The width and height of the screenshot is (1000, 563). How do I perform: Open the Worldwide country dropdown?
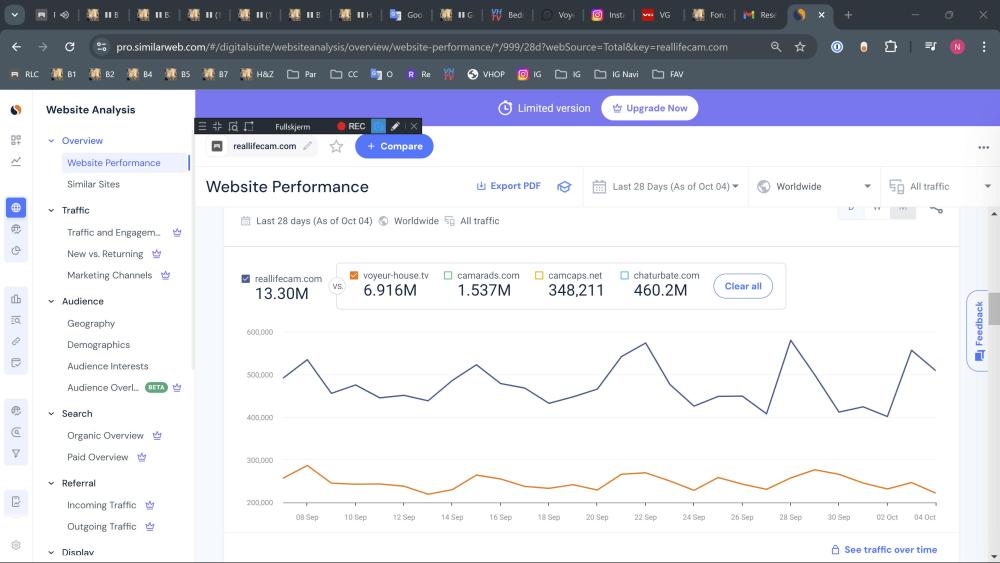coord(815,186)
